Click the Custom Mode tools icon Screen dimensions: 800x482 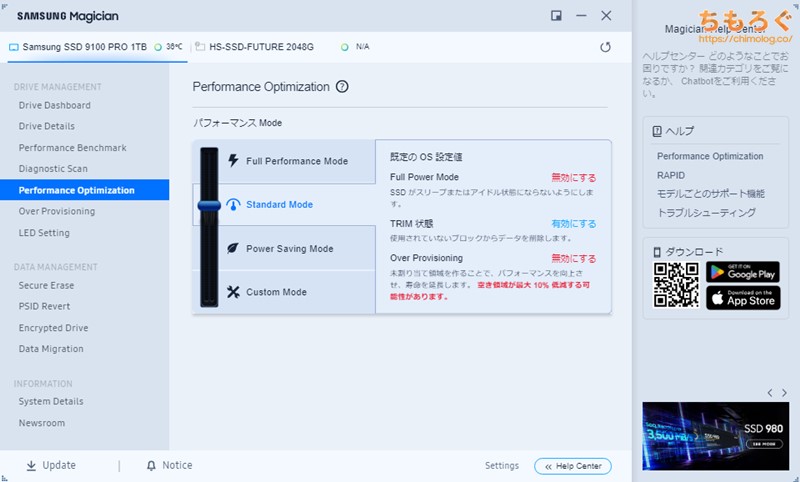coord(233,292)
